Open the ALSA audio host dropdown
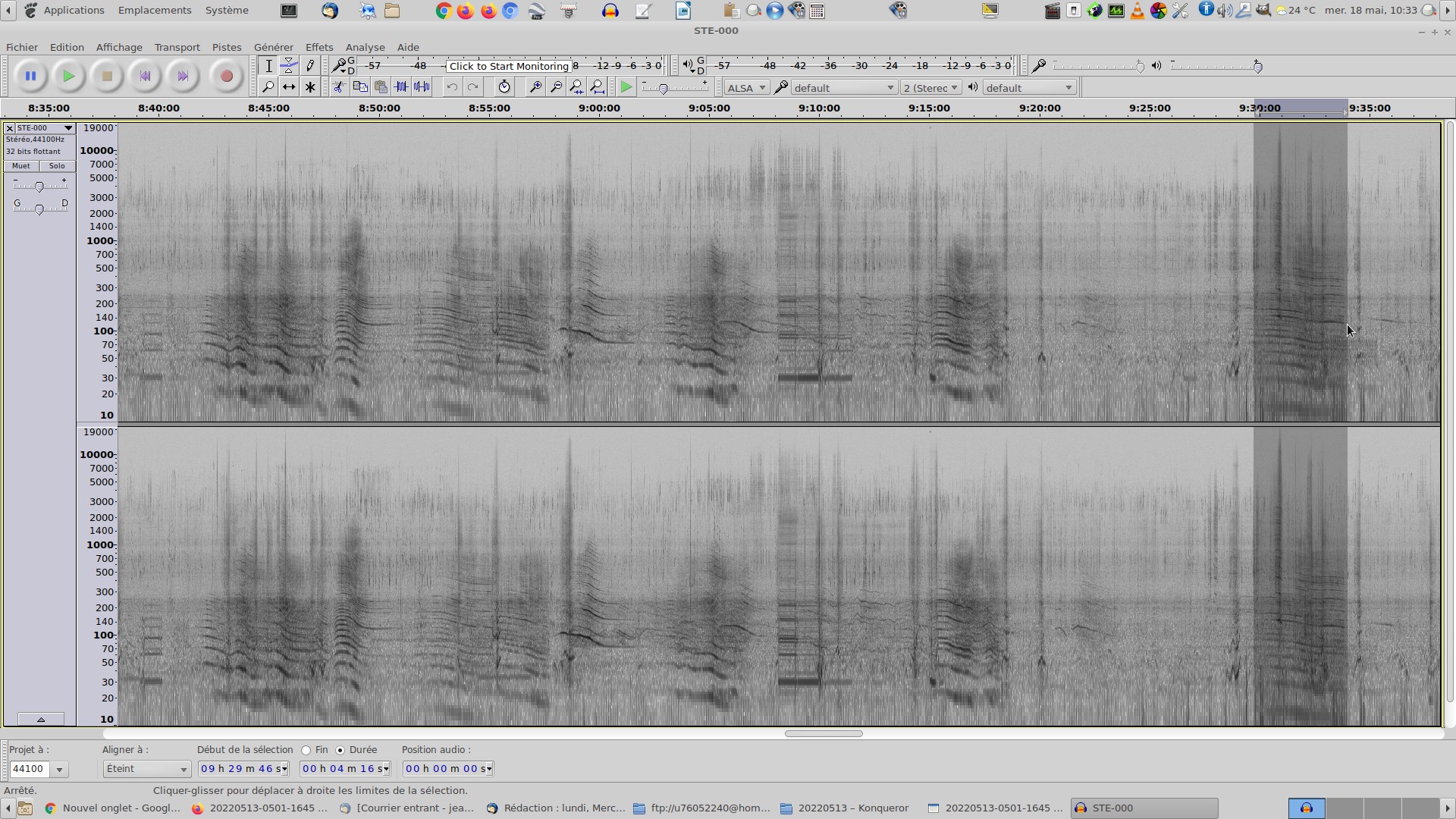 (746, 88)
